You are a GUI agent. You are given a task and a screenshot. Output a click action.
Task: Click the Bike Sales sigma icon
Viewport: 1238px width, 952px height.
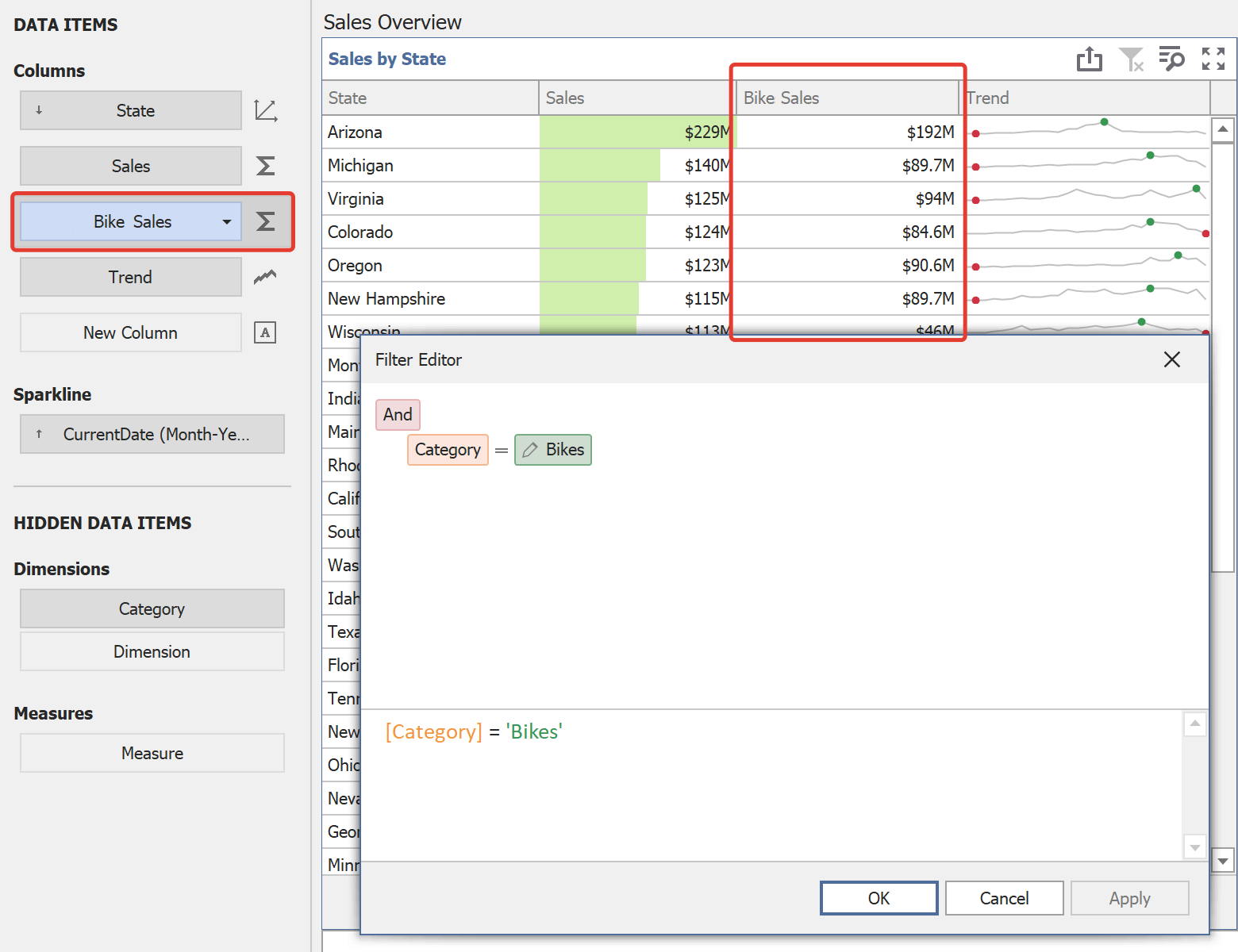(266, 221)
